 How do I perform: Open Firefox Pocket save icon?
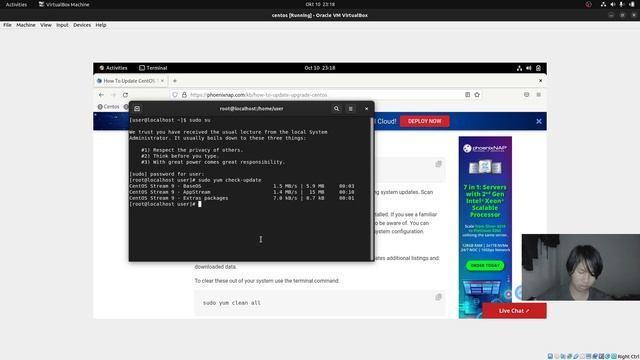527,95
